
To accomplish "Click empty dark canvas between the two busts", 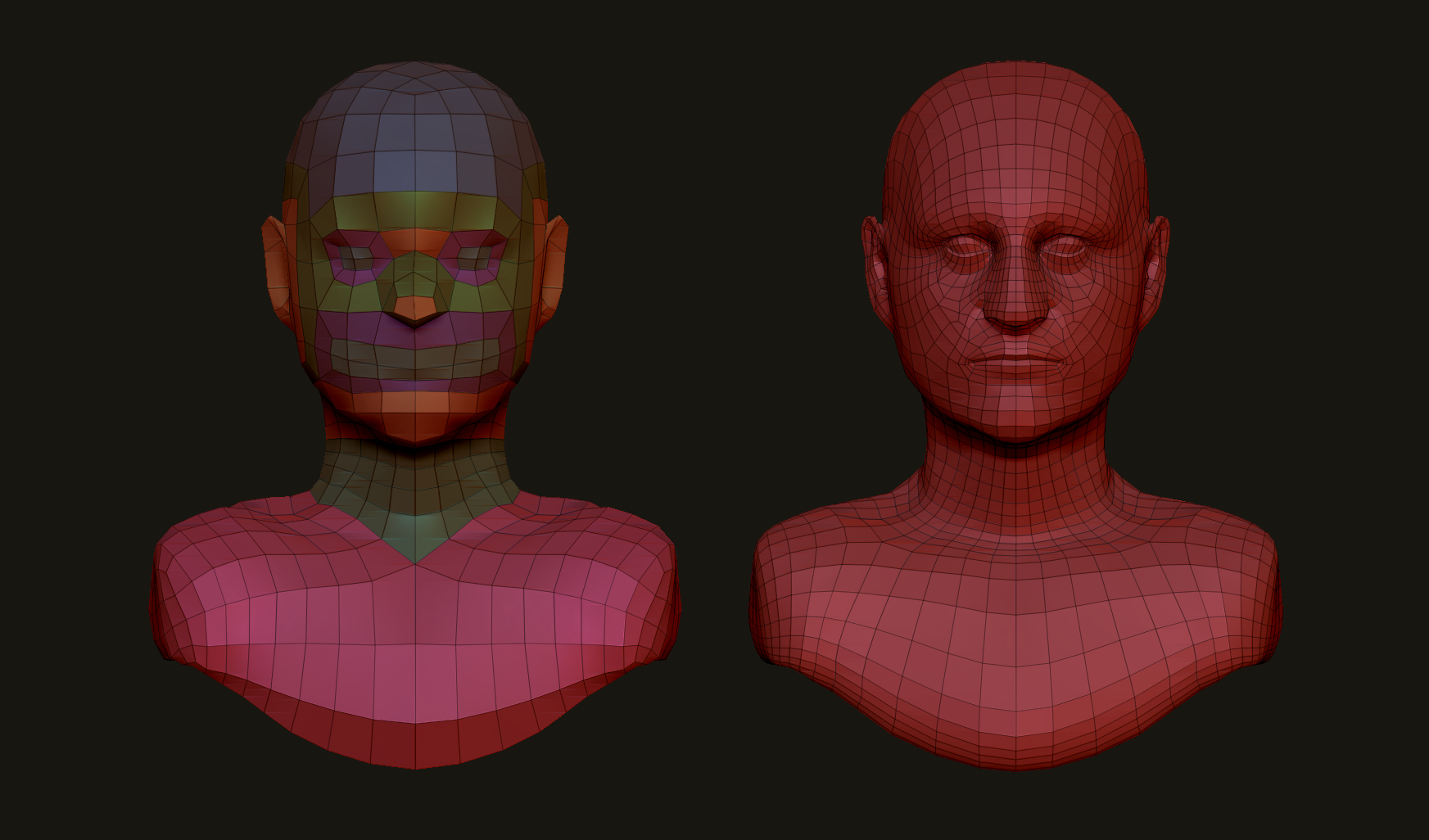I will (x=712, y=368).
